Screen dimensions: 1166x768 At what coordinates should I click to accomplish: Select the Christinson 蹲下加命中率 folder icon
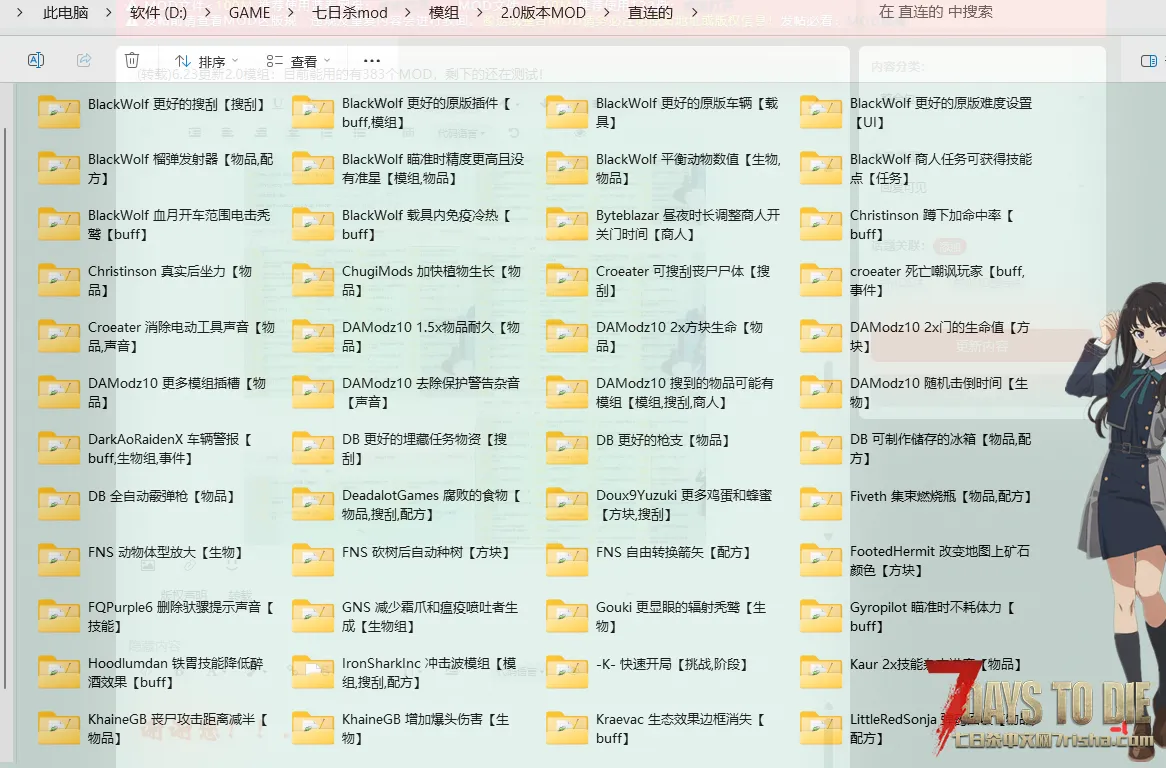tap(821, 224)
